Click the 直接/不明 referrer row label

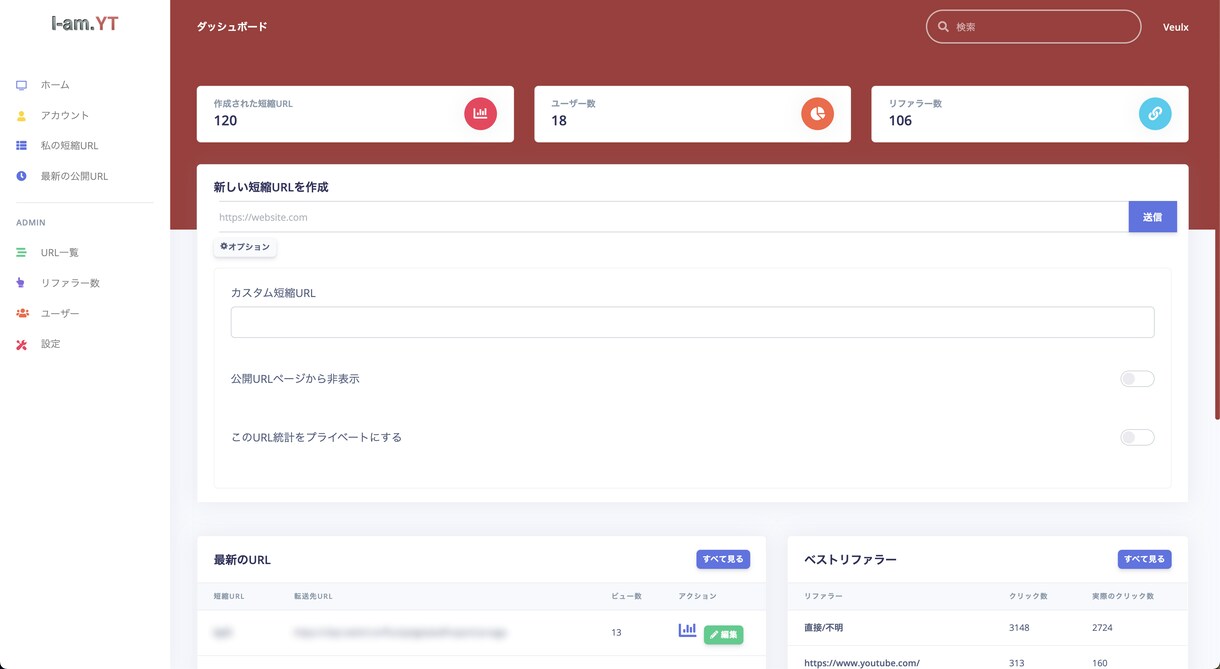[x=824, y=628]
